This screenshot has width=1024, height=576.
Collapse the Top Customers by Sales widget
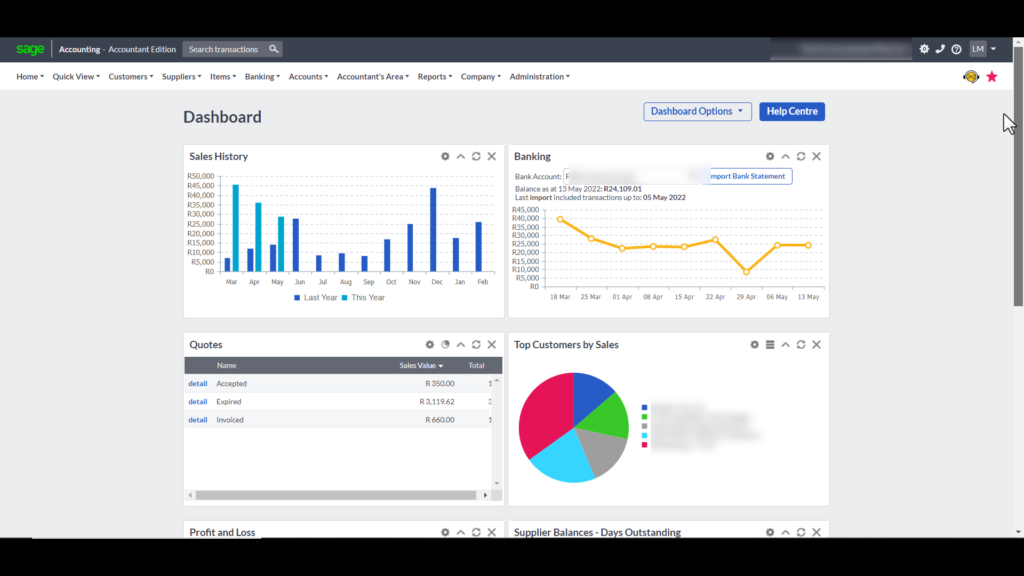786,345
